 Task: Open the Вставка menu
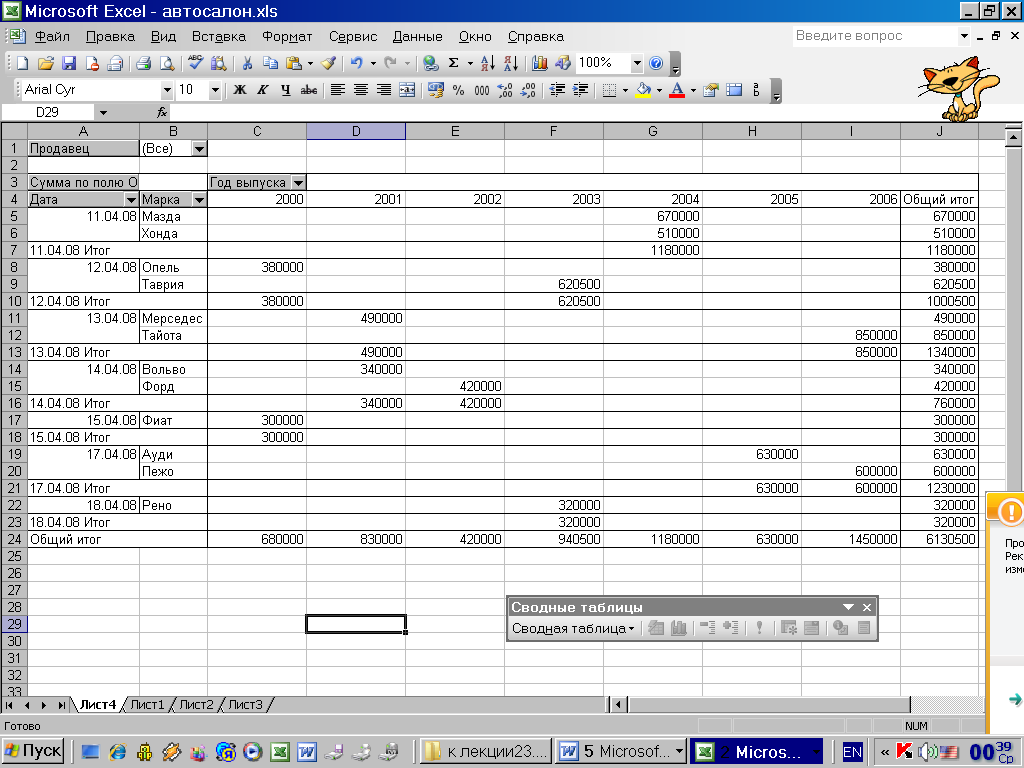pos(219,37)
